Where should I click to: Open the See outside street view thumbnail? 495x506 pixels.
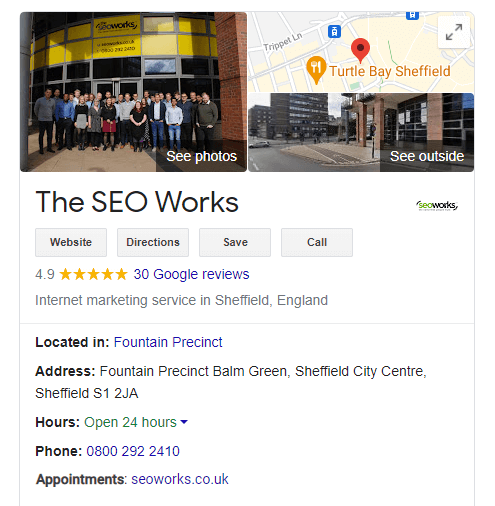(361, 133)
